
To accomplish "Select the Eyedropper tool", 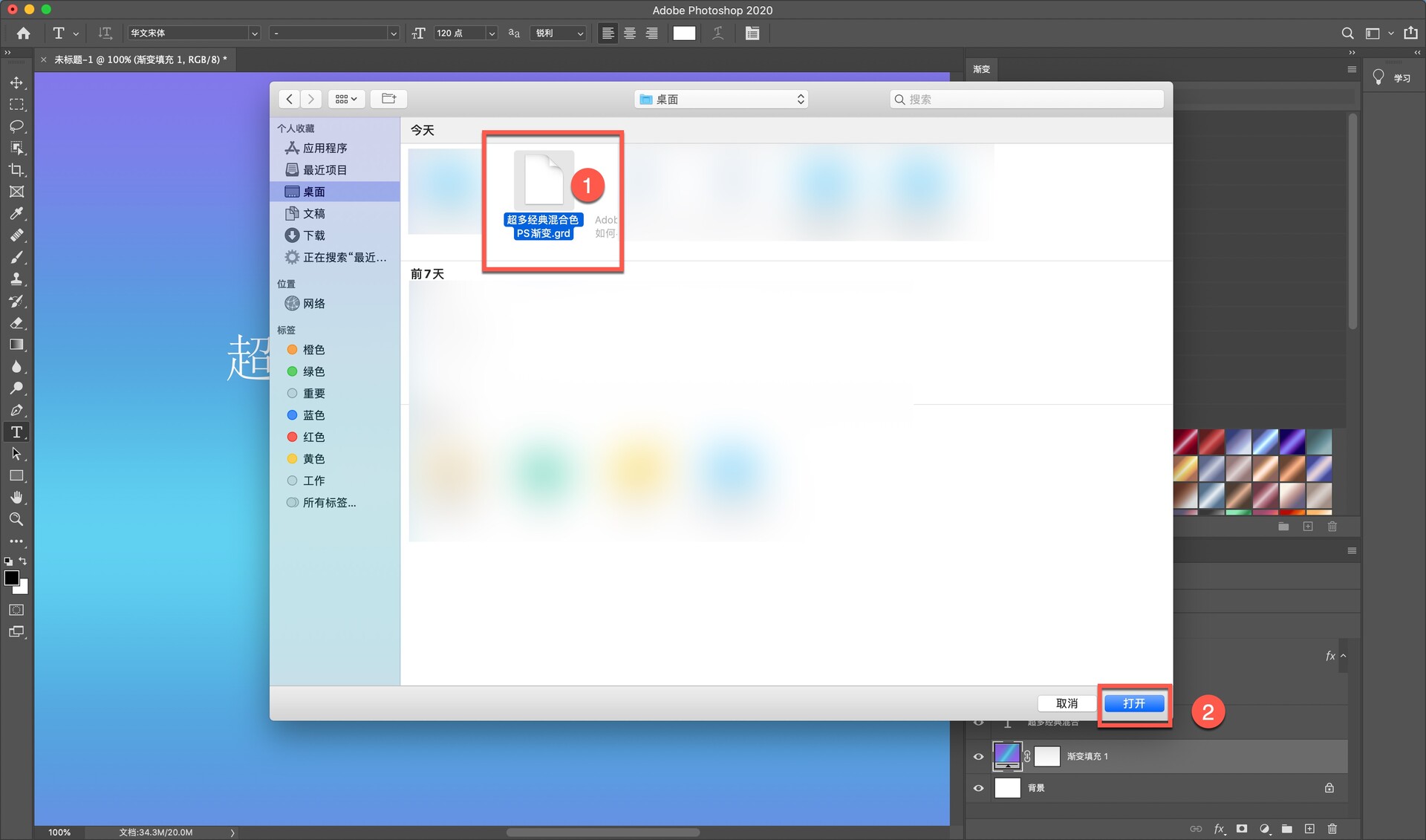I will (16, 214).
